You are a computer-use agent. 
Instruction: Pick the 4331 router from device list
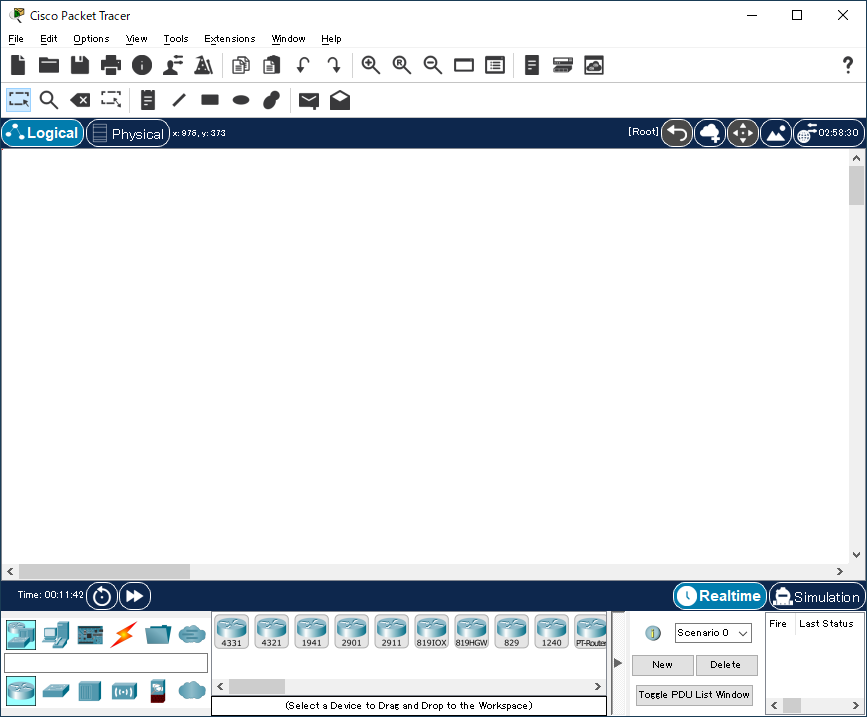click(x=232, y=631)
